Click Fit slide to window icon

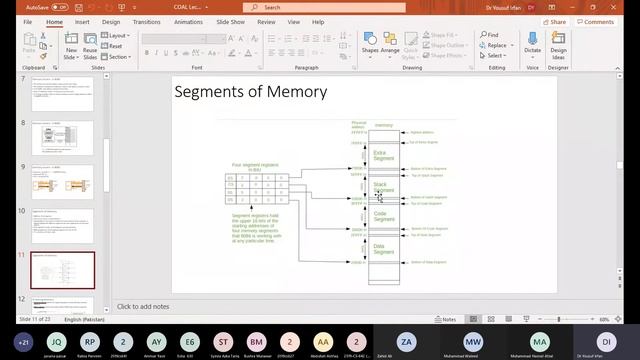(x=618, y=319)
